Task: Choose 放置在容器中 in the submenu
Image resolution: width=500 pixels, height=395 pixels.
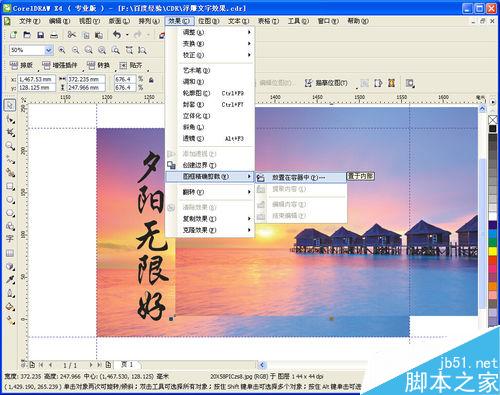Action: tap(300, 177)
